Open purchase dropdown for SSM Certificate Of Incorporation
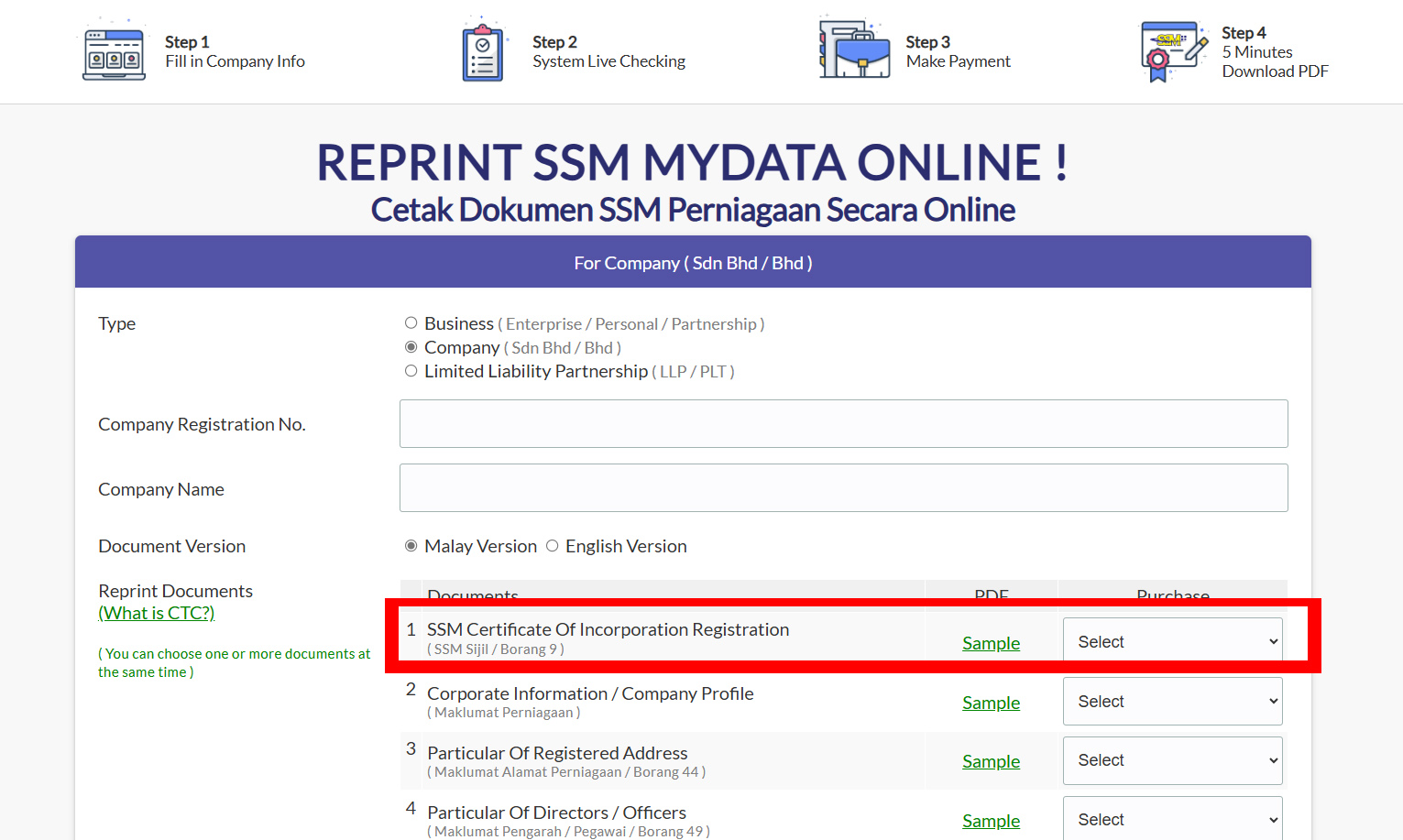 pos(1172,641)
